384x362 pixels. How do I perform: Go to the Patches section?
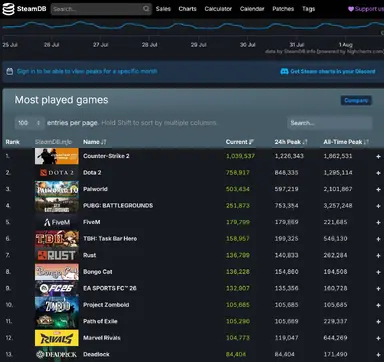(283, 9)
